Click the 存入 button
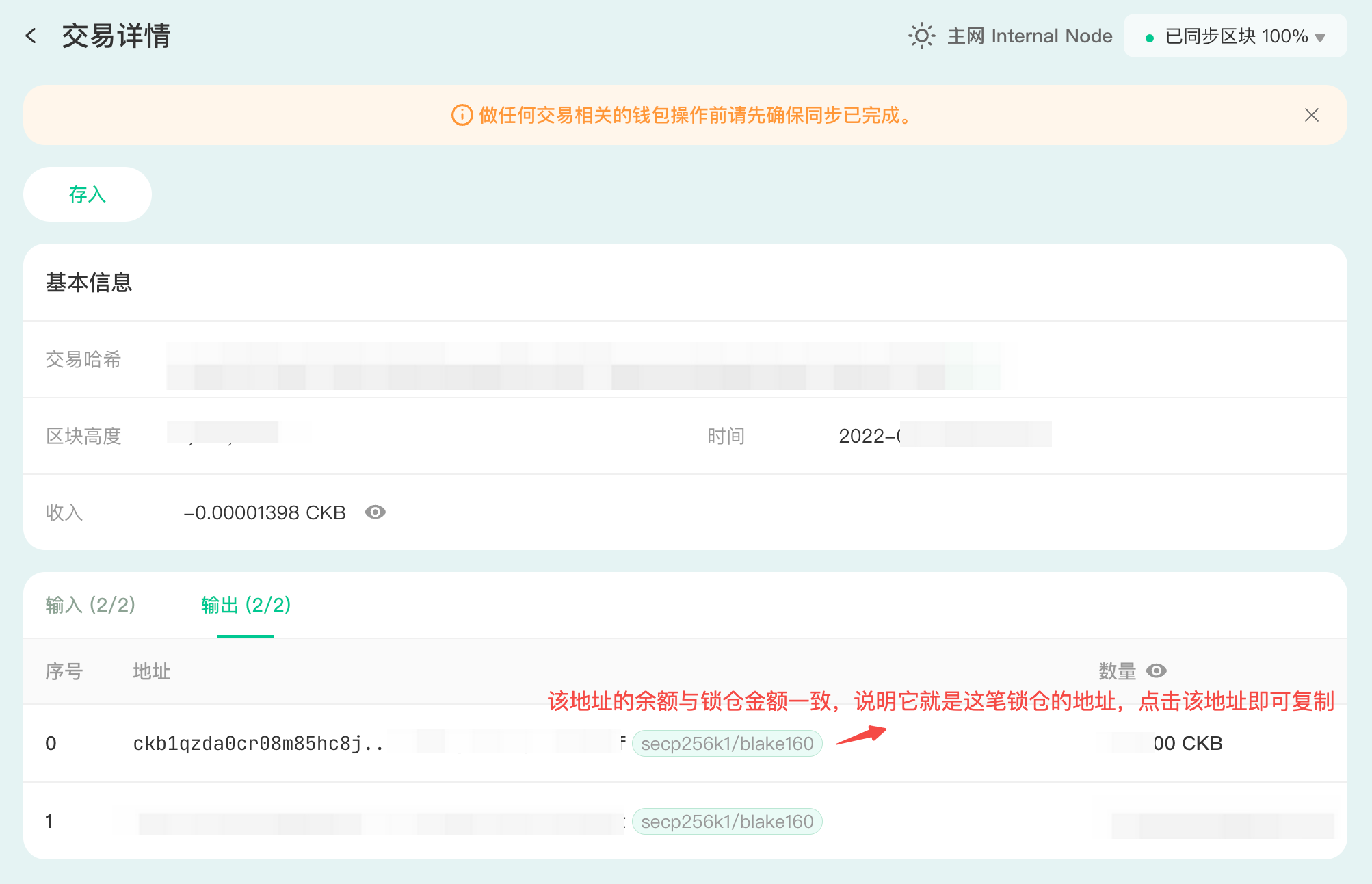The height and width of the screenshot is (884, 1372). [88, 194]
